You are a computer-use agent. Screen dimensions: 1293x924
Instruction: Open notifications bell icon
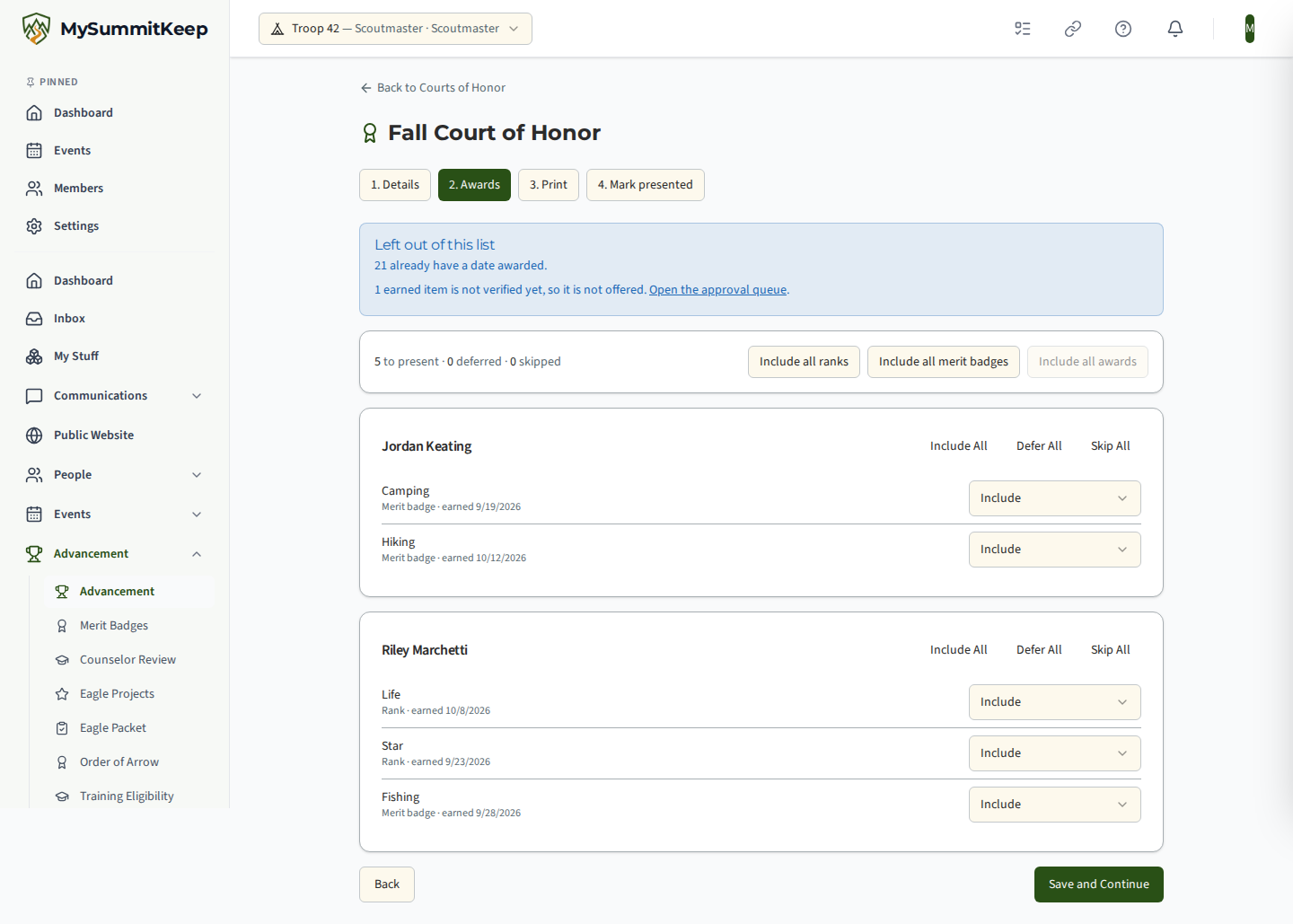point(1175,29)
